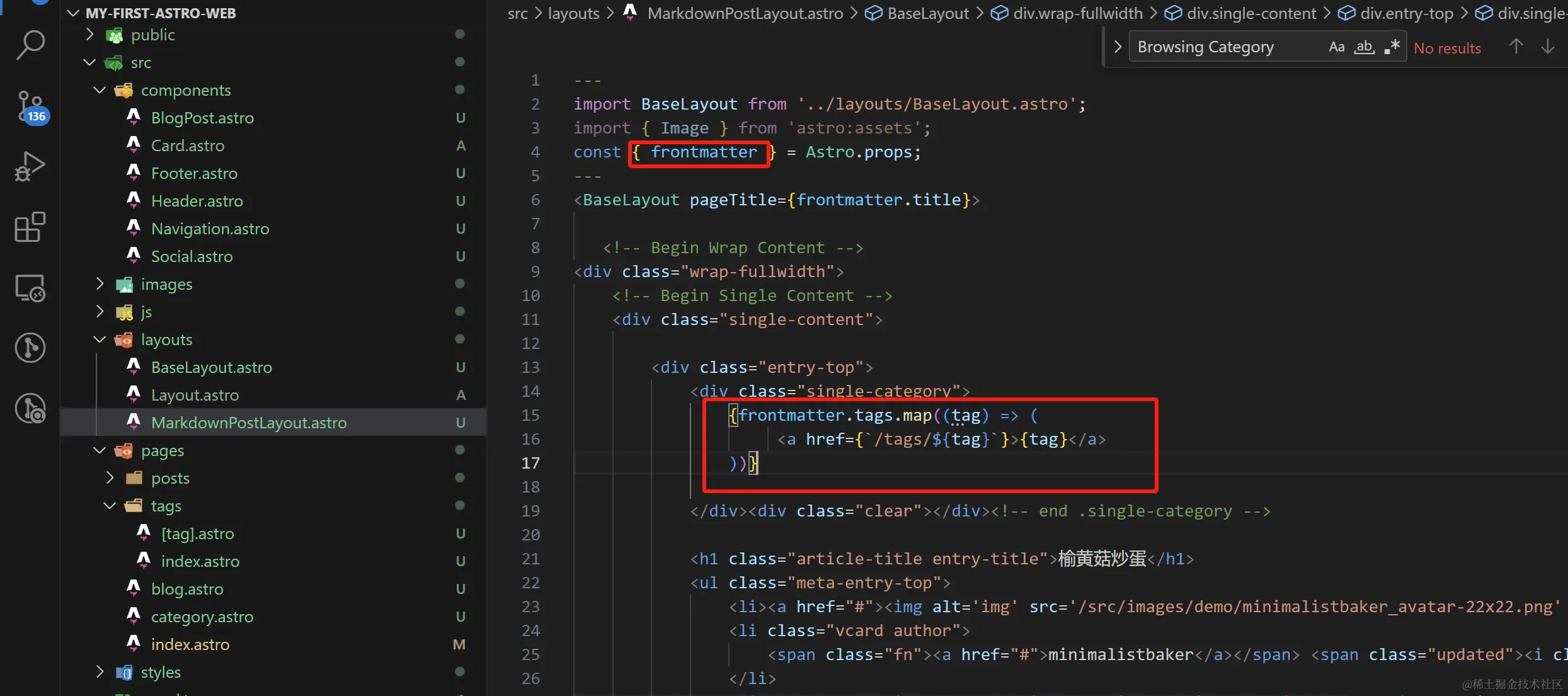Image resolution: width=1568 pixels, height=696 pixels.
Task: Toggle Use Regular Expression in find widget
Action: (x=1392, y=47)
